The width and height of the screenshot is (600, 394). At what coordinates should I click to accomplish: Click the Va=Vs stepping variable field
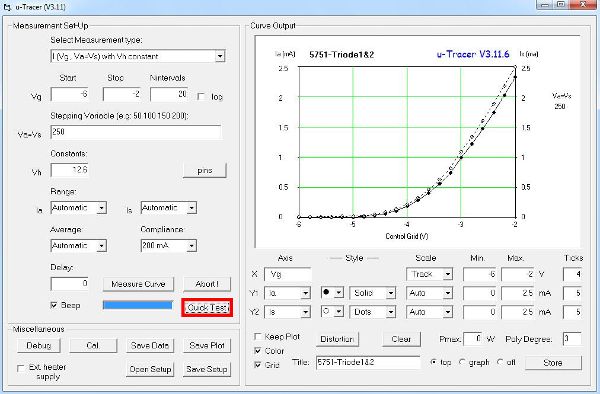136,132
